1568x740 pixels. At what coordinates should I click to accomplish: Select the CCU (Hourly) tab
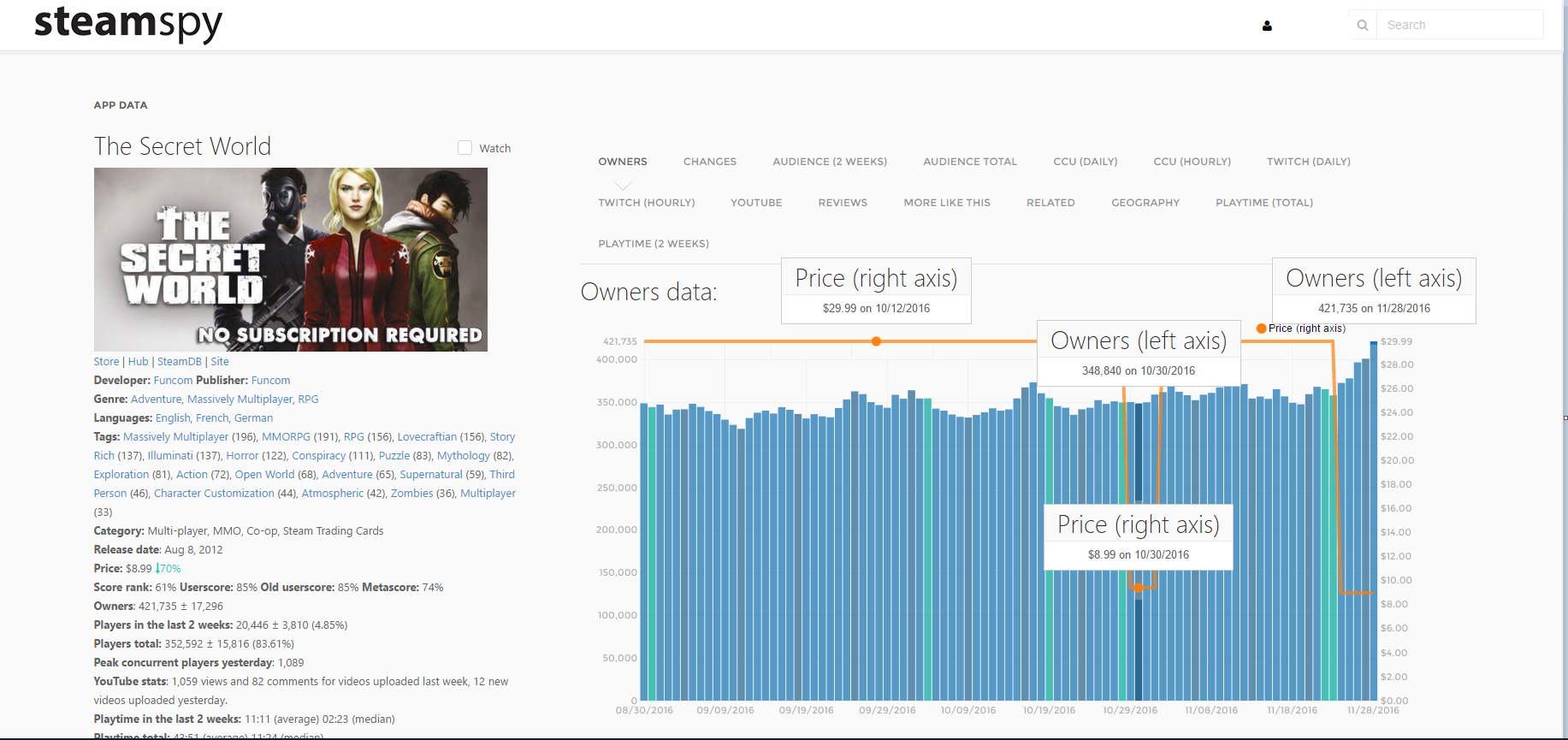[1192, 162]
